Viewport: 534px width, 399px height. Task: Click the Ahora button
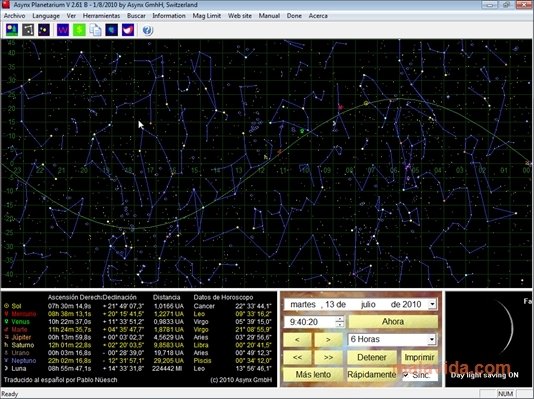click(x=393, y=321)
